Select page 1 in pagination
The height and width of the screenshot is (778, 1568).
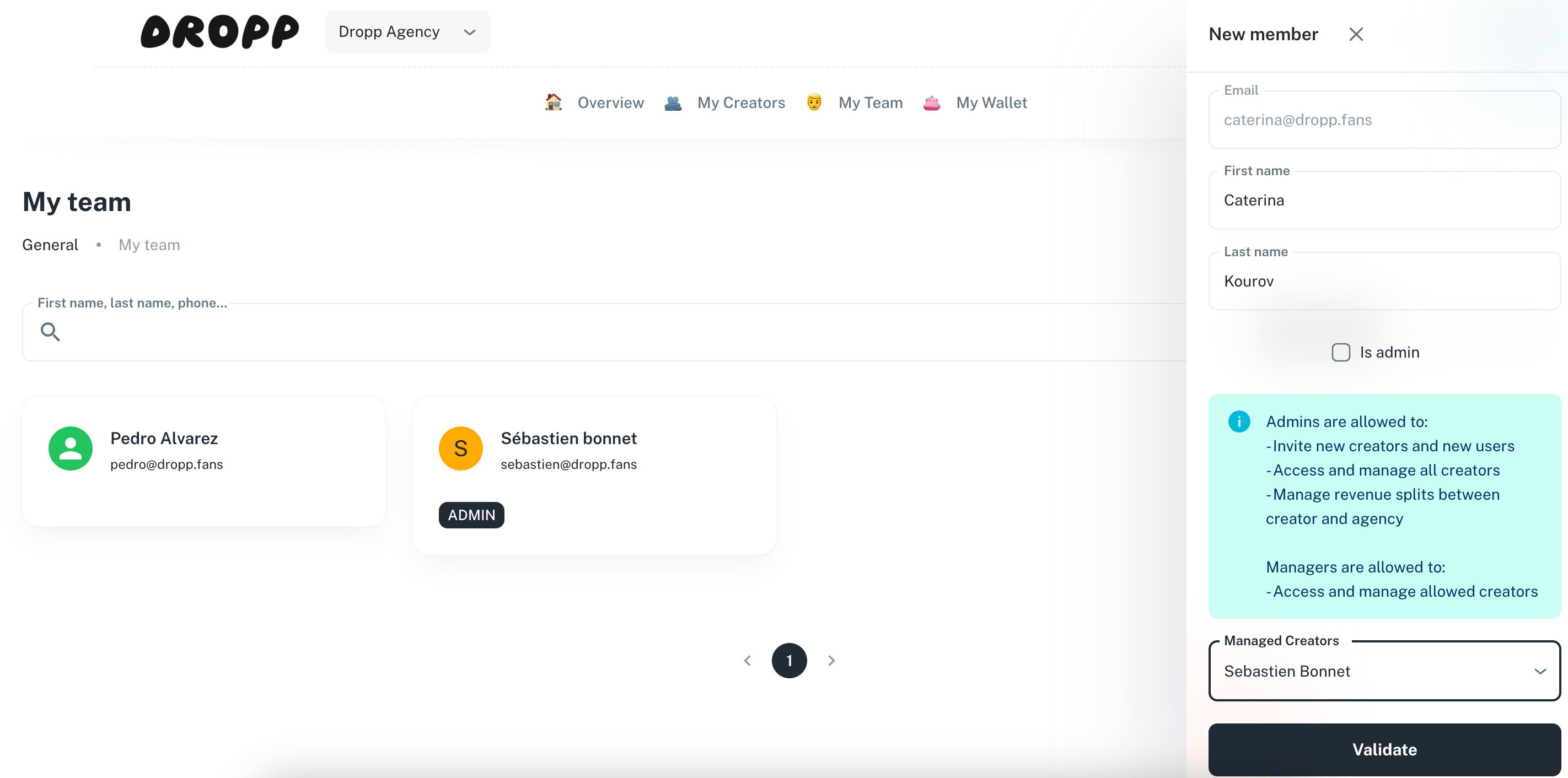790,661
